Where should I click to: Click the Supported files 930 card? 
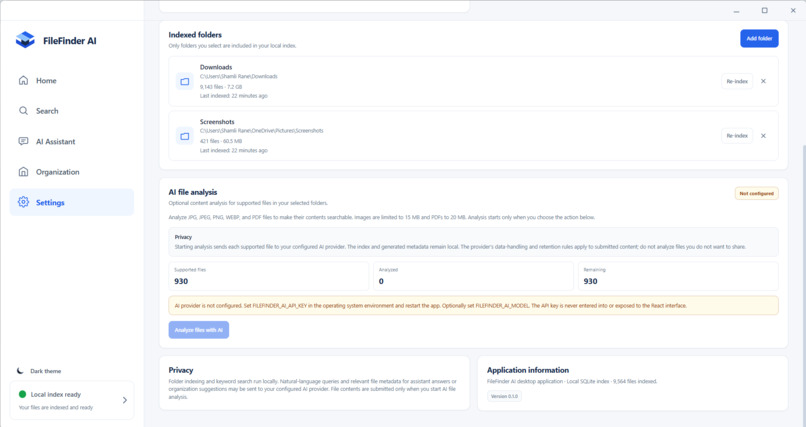[269, 276]
